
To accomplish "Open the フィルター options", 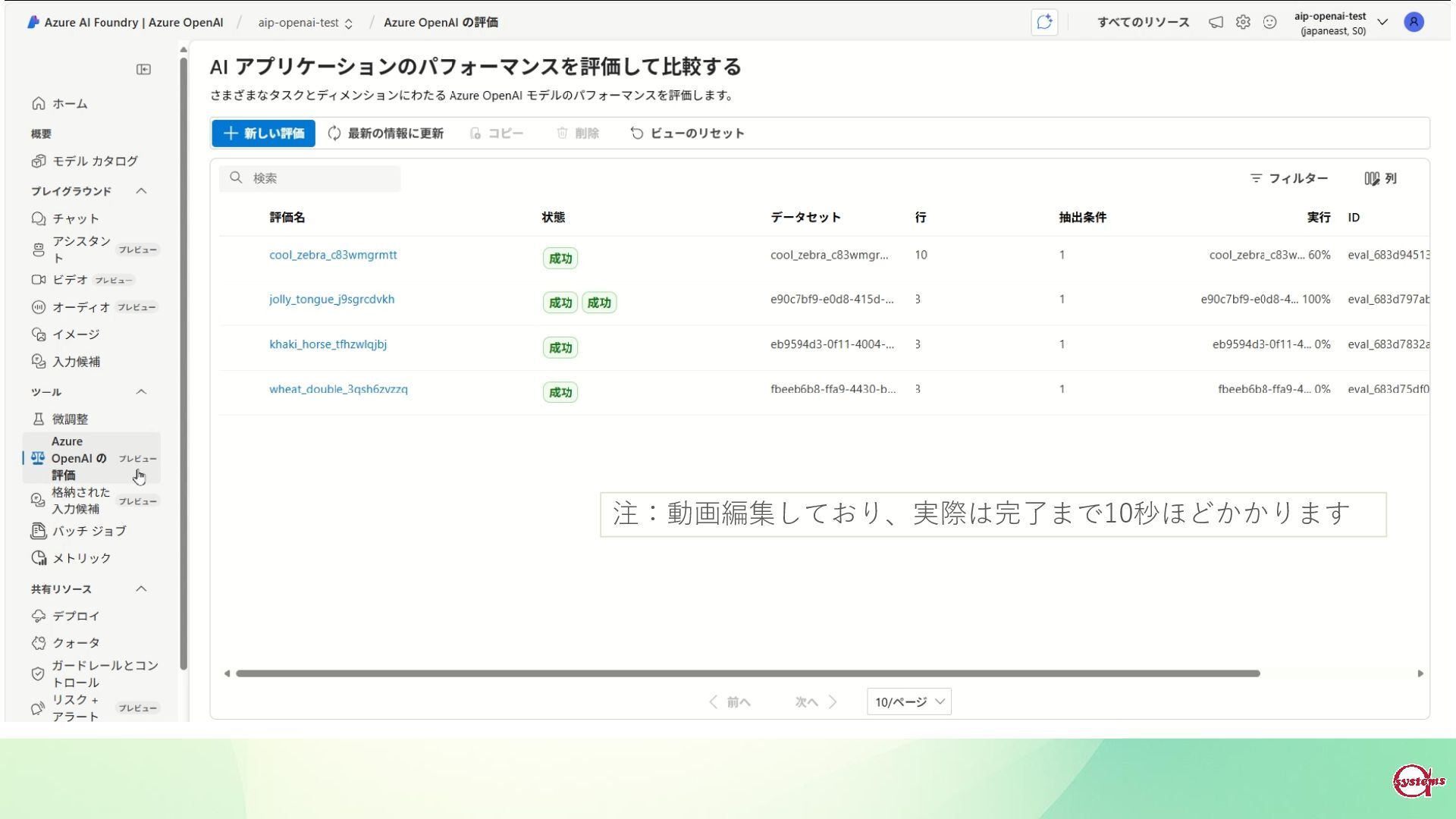I will click(x=1289, y=178).
